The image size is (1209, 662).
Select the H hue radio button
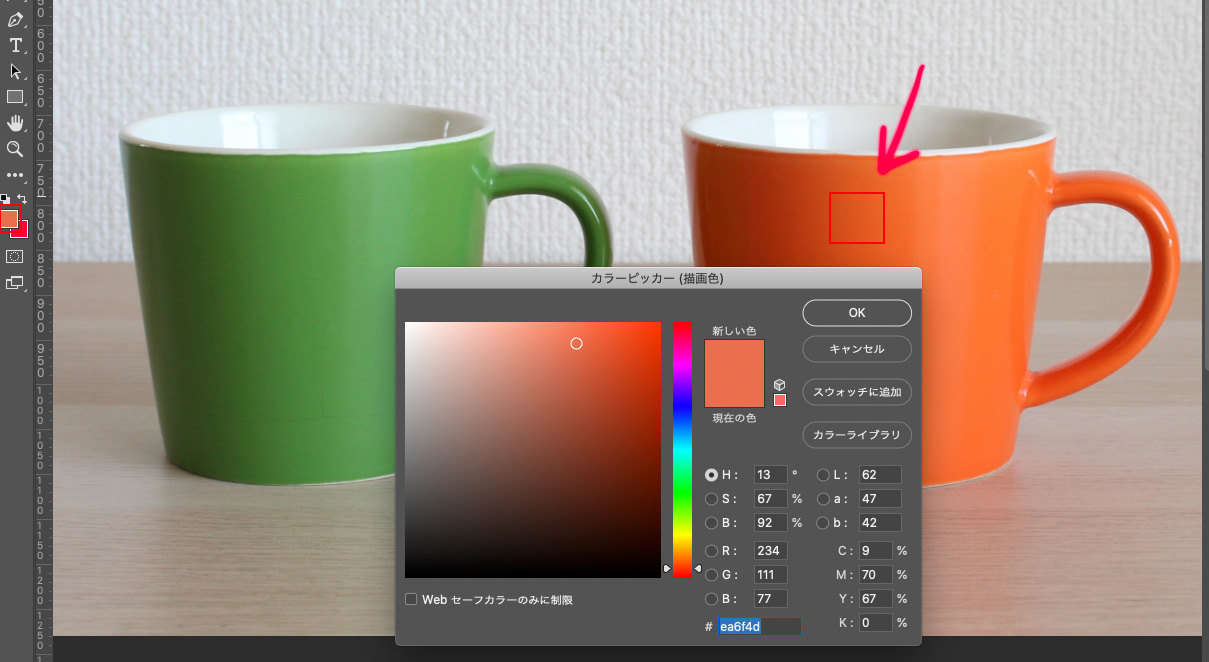click(711, 475)
